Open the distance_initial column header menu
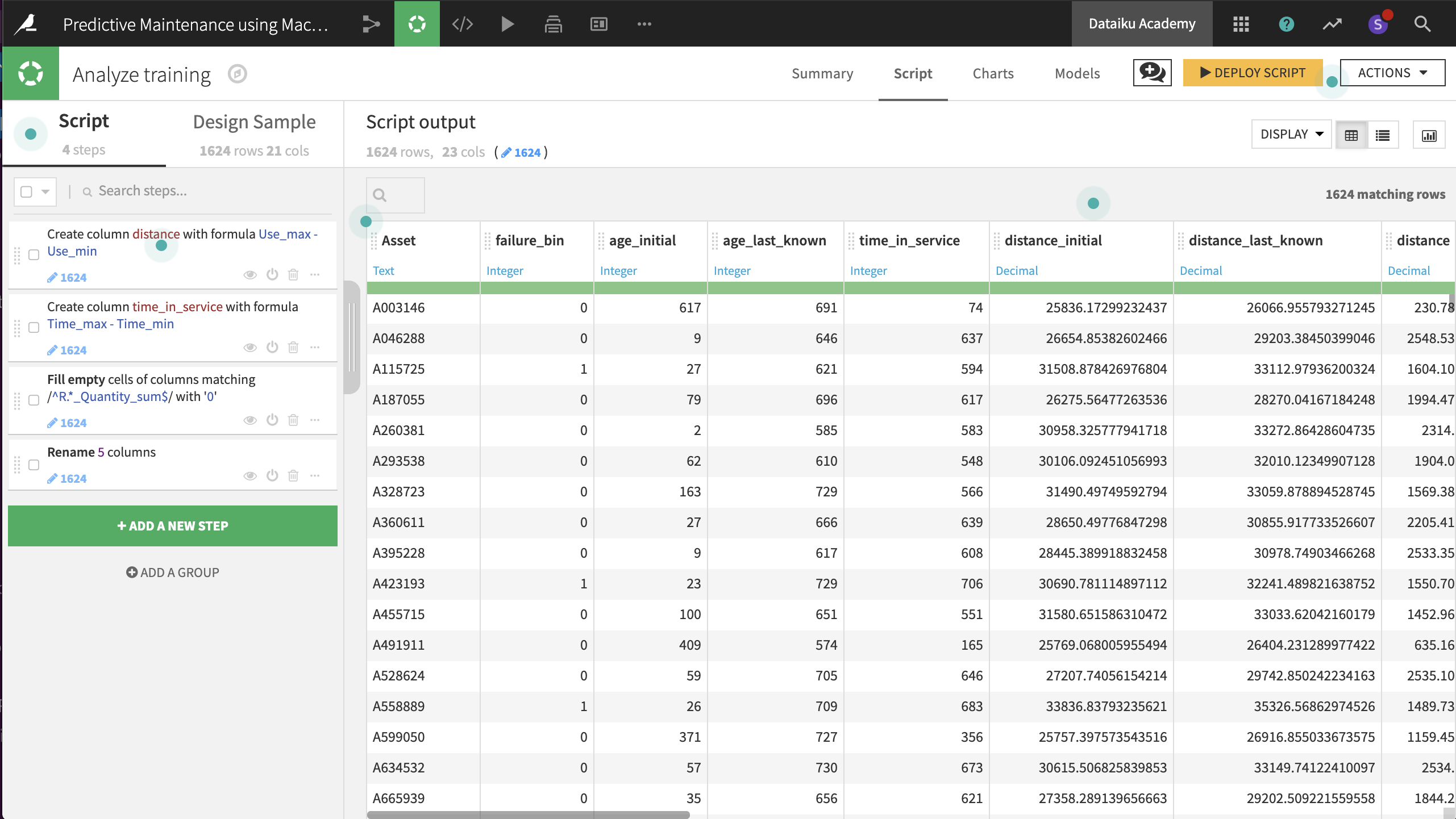Image resolution: width=1456 pixels, height=819 pixels. coord(1053,241)
